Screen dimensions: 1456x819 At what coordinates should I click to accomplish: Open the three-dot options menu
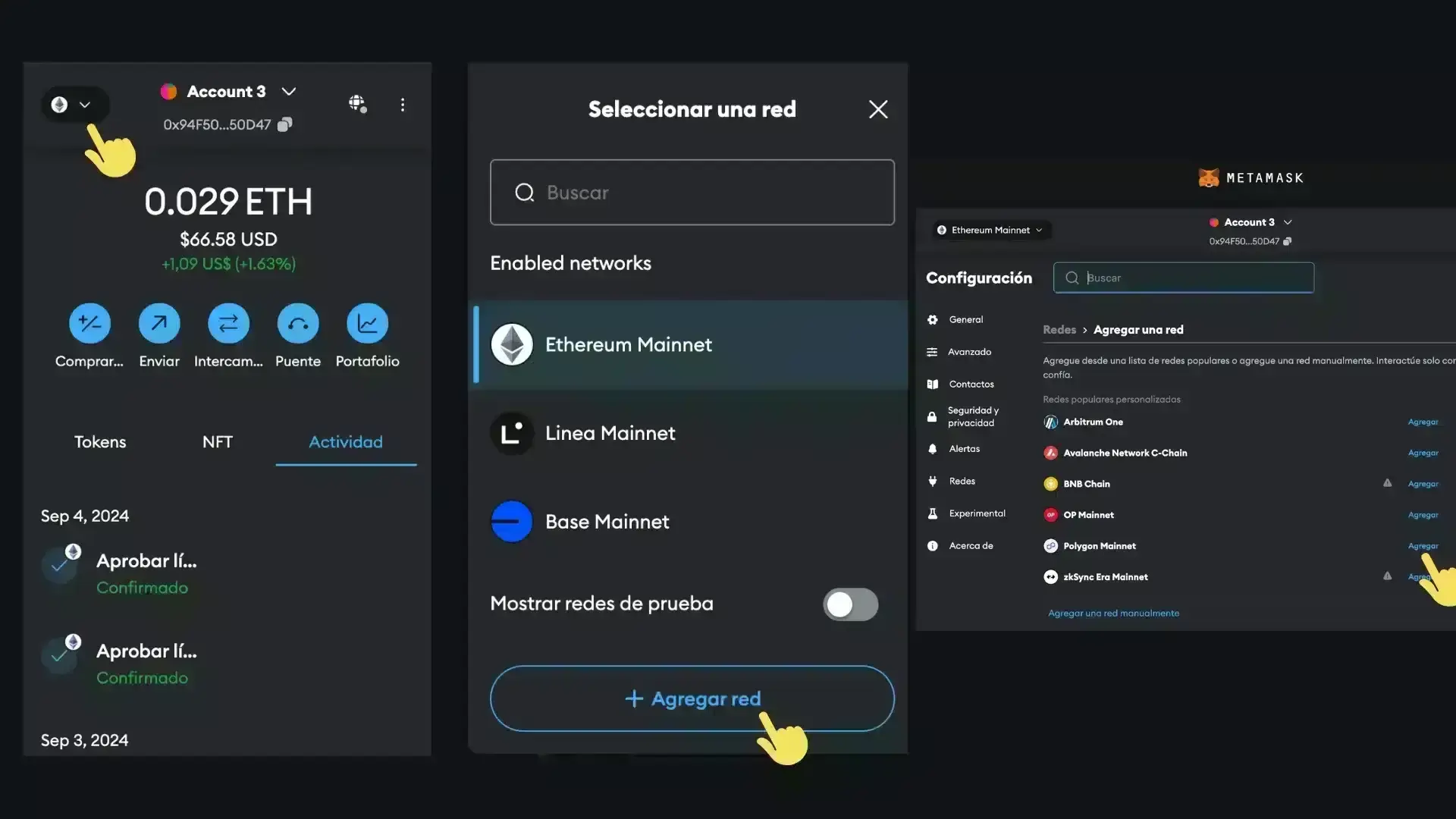(403, 105)
